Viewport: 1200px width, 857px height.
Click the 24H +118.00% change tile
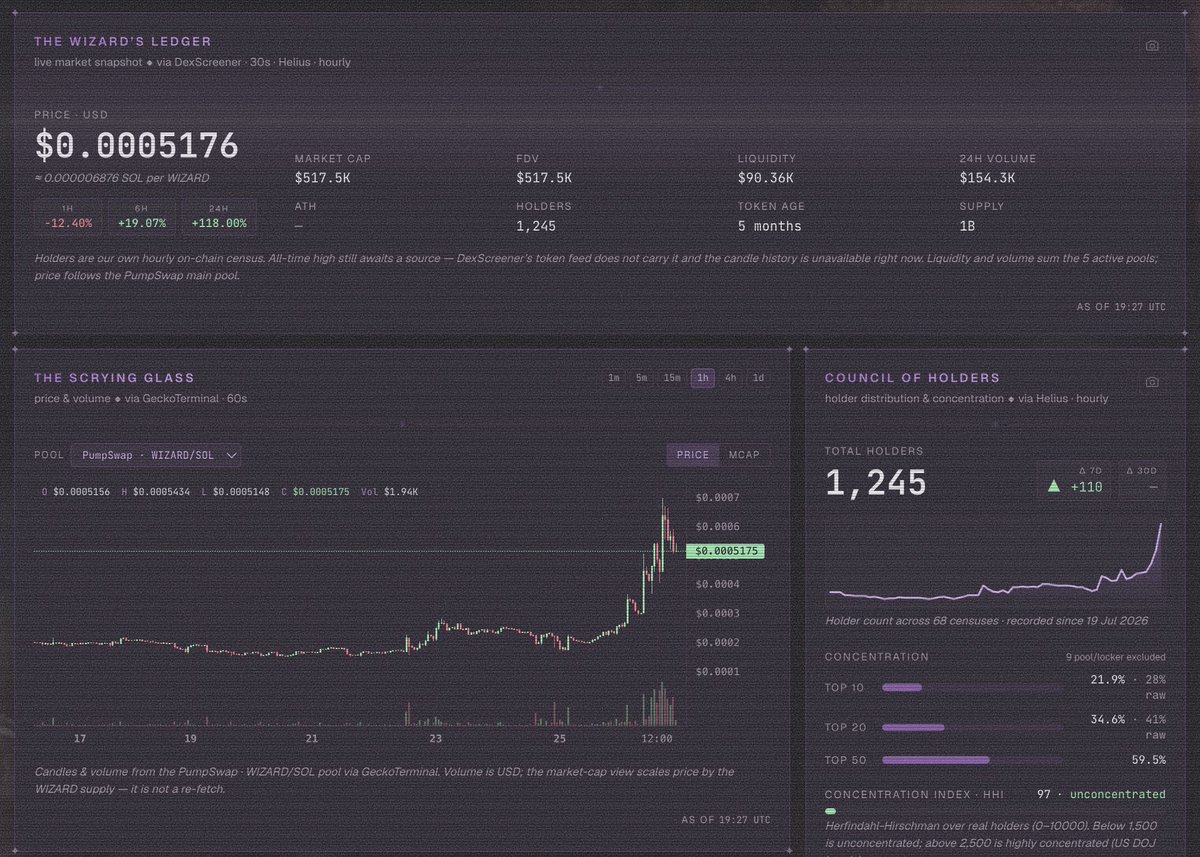220,216
